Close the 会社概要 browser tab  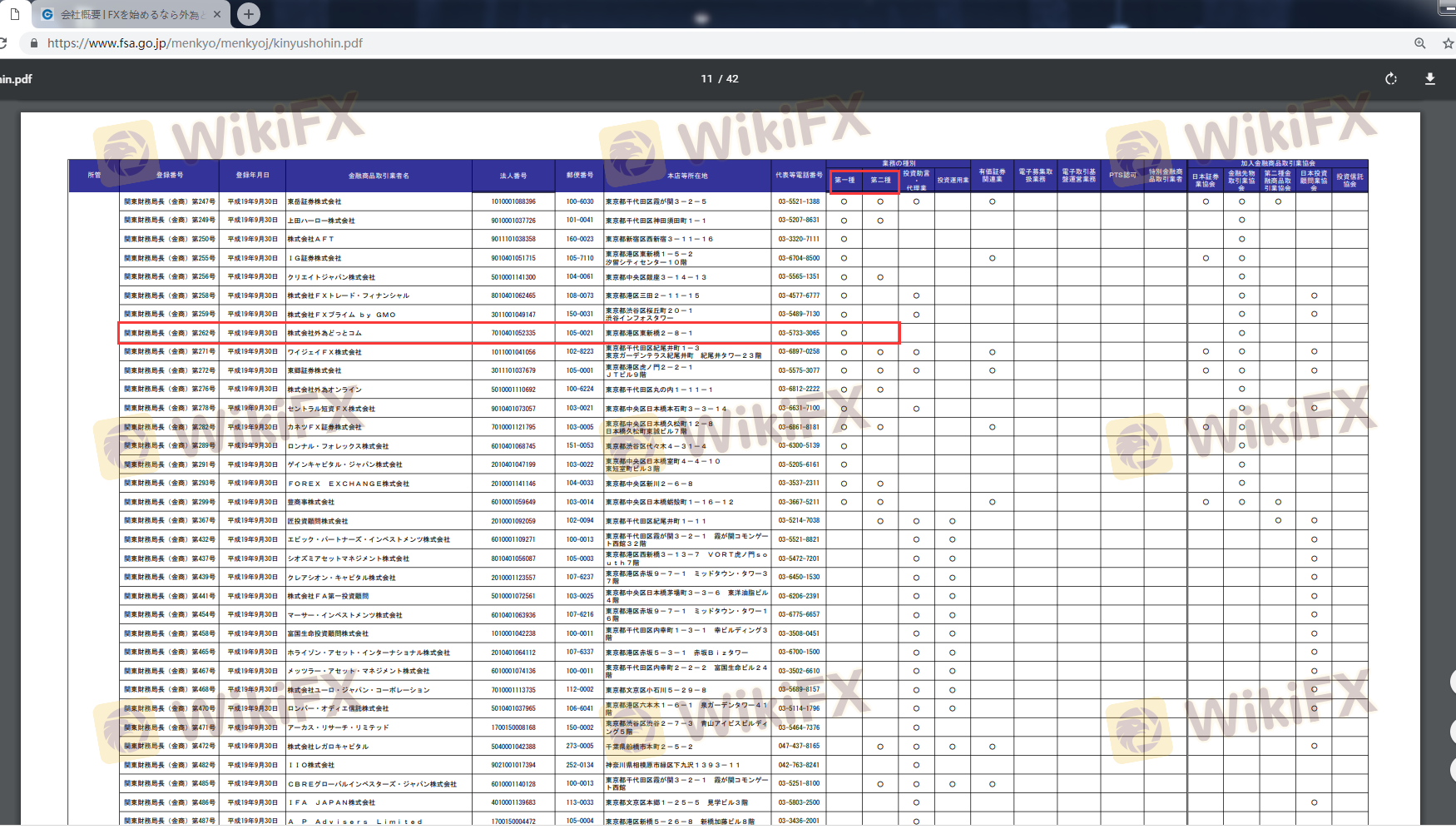click(217, 14)
